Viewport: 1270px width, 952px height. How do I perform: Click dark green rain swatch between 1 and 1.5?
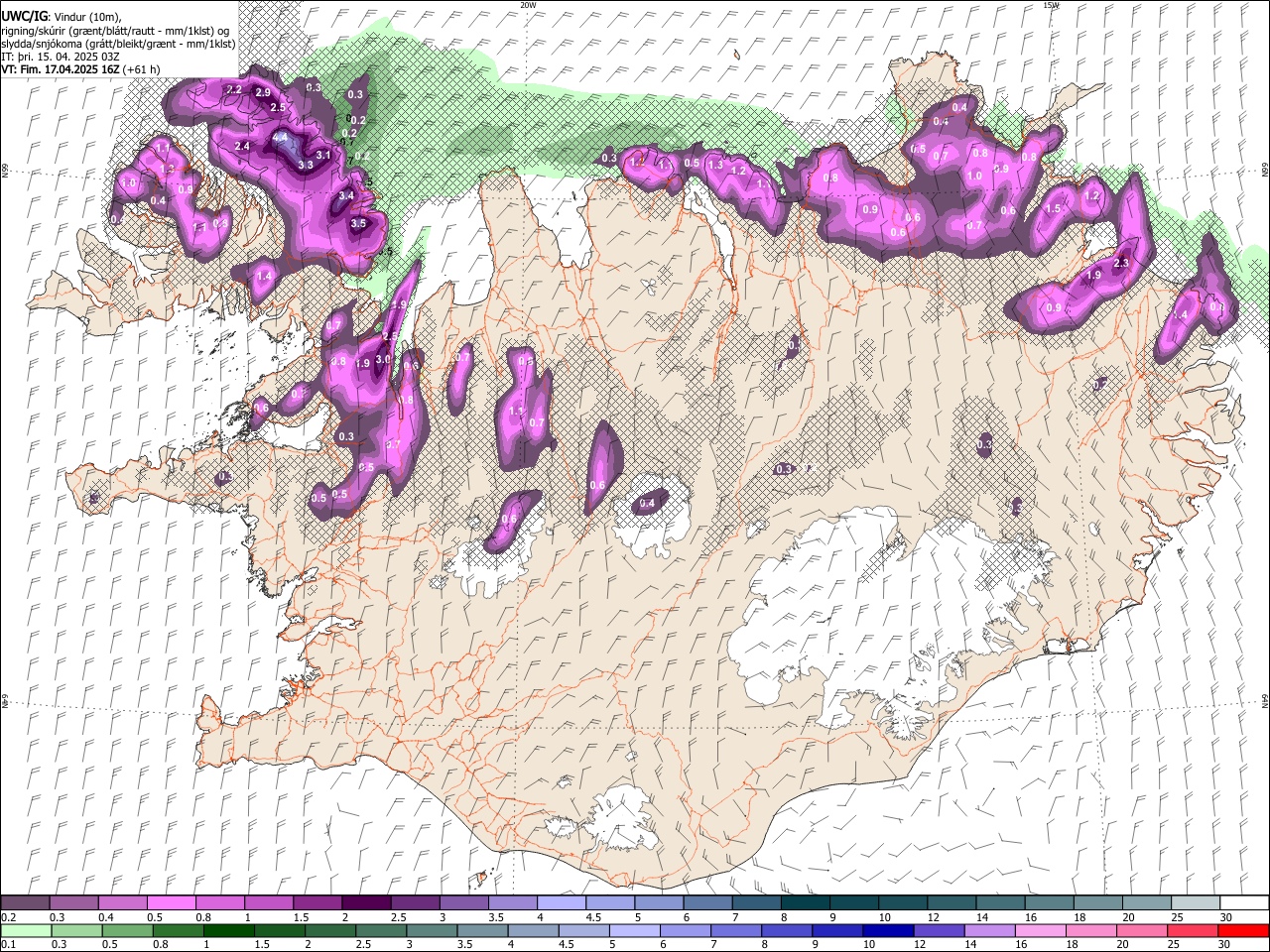coord(229,930)
